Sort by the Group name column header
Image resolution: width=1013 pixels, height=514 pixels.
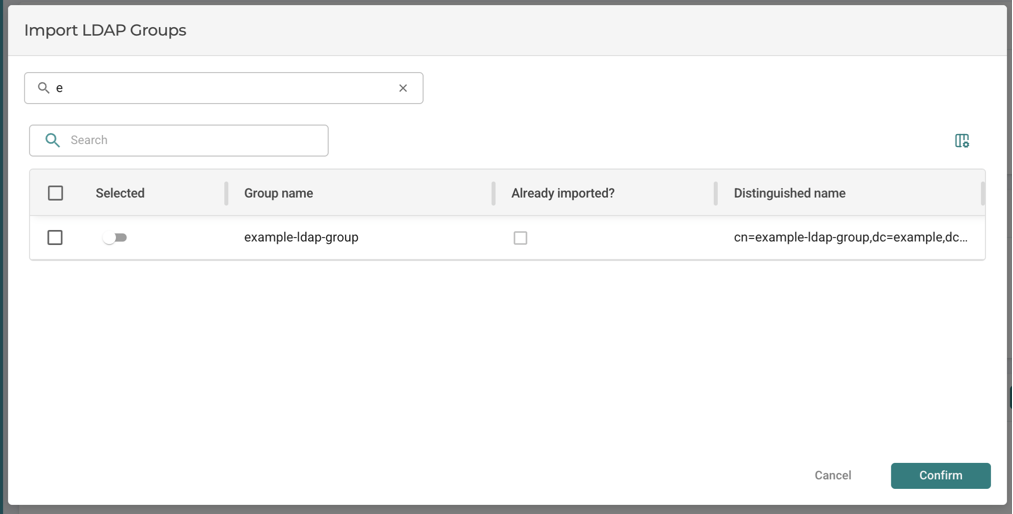point(278,193)
